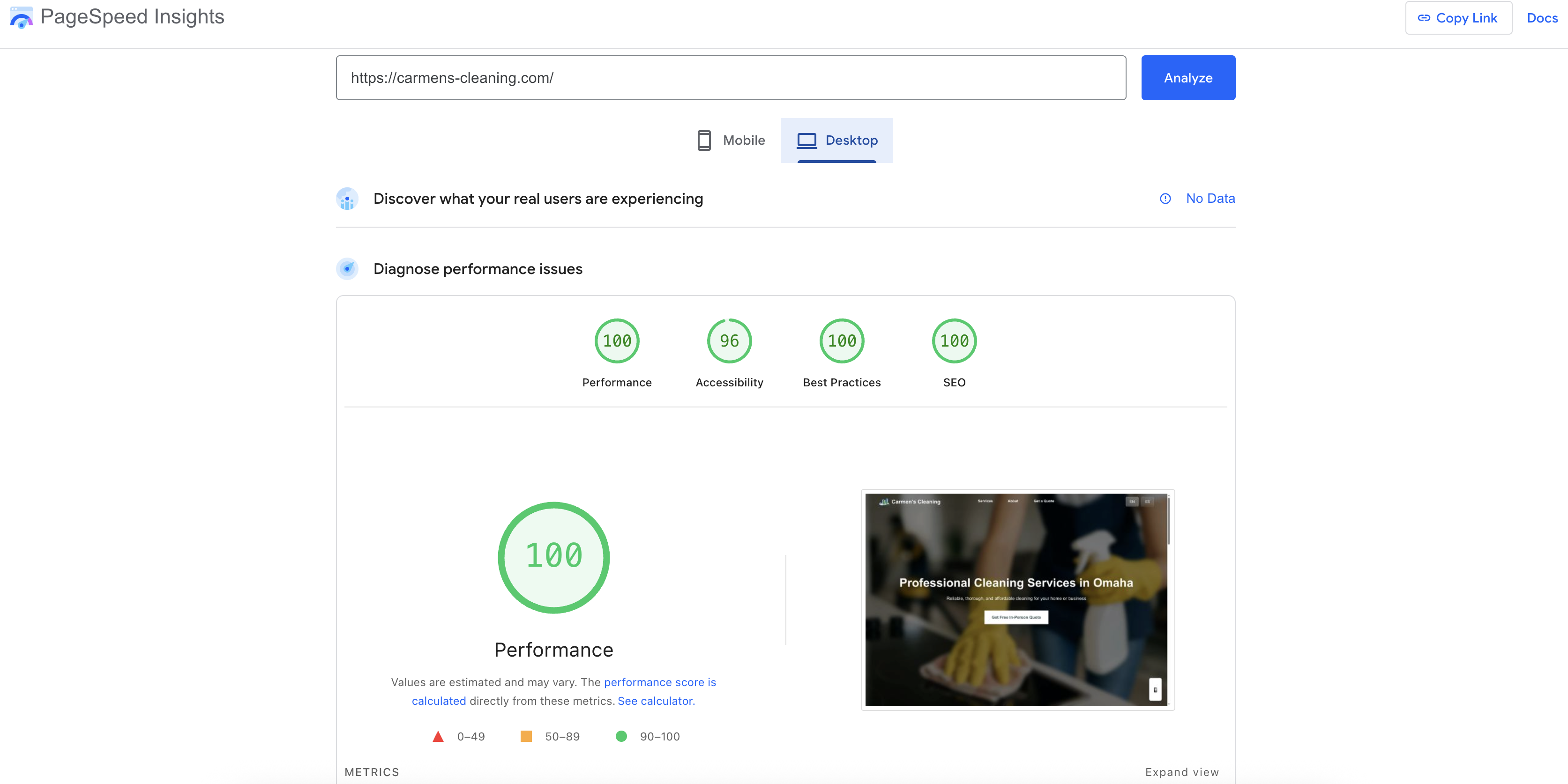
Task: Select the desktop laptop icon
Action: click(807, 140)
